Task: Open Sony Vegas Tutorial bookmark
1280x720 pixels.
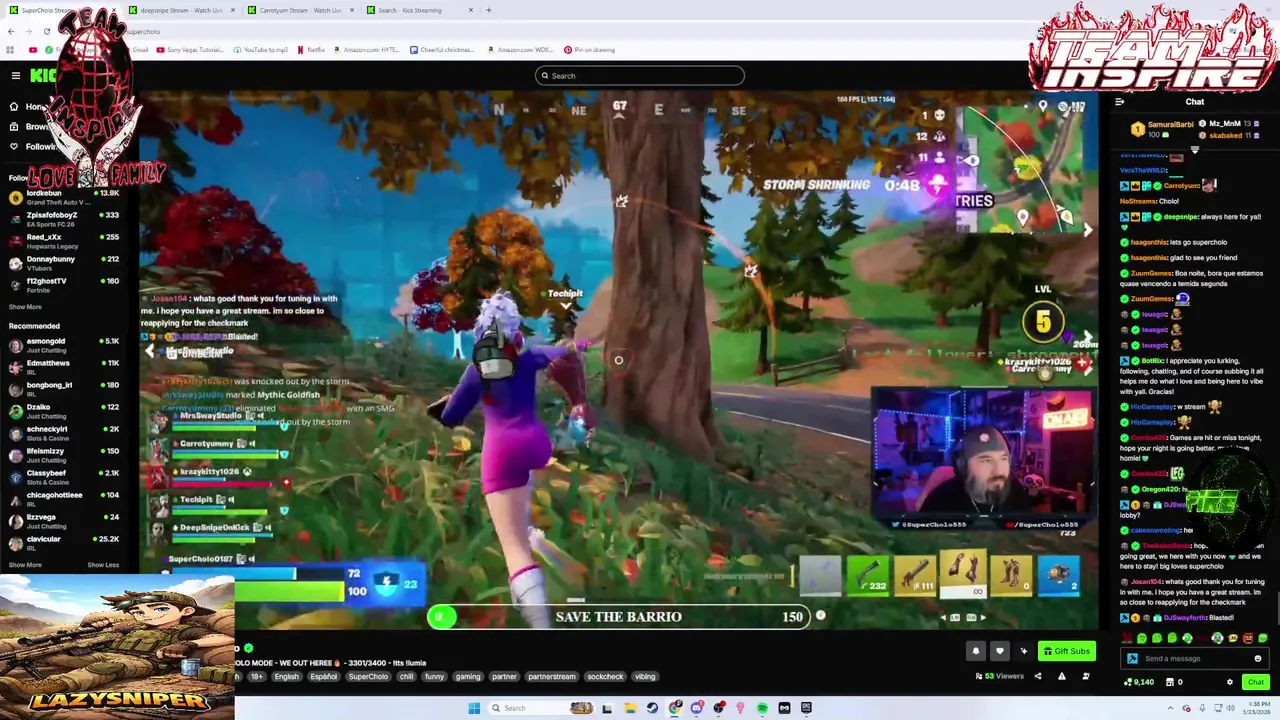Action: click(x=190, y=50)
